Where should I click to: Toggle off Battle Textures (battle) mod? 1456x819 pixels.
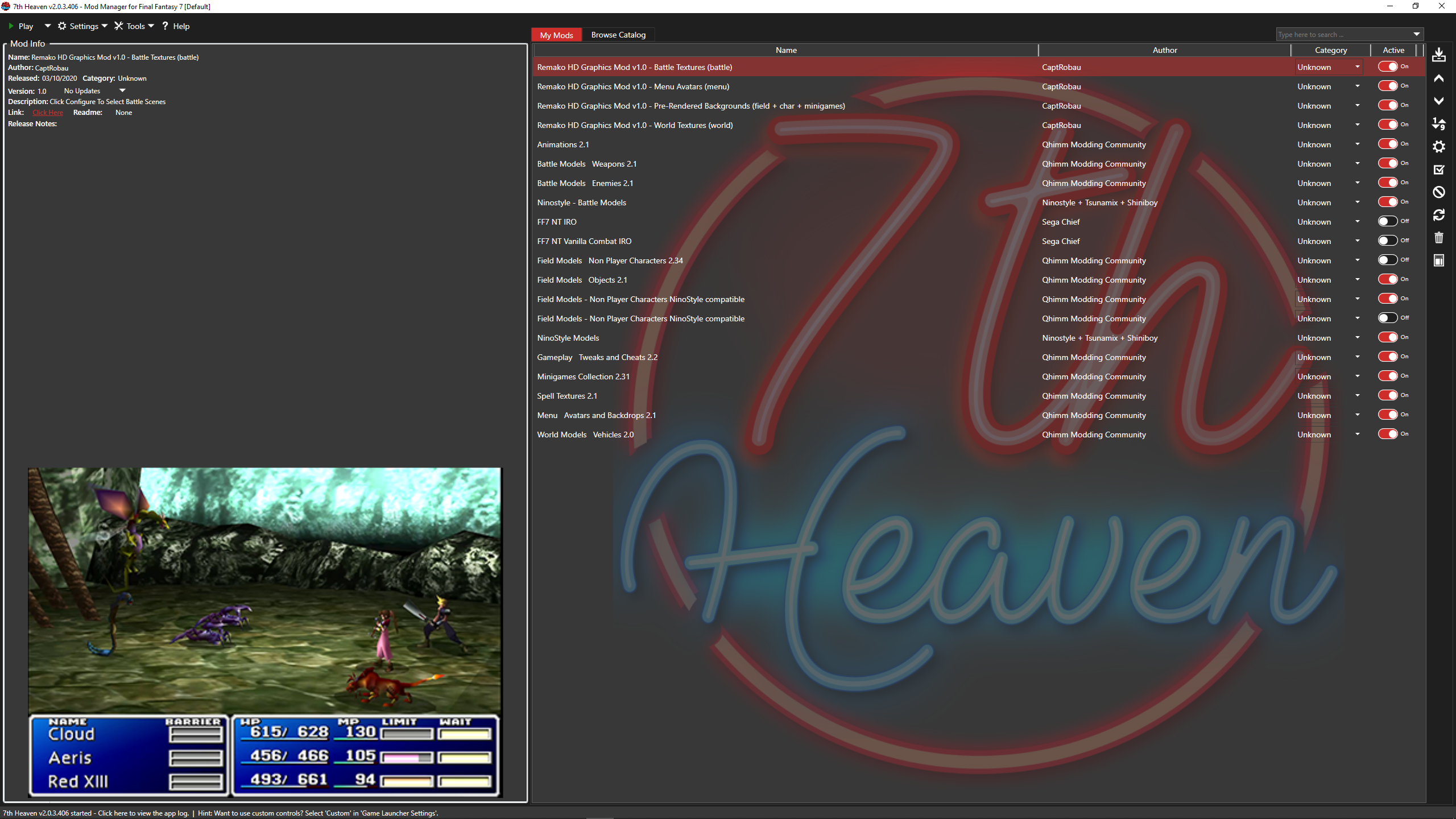click(1388, 67)
